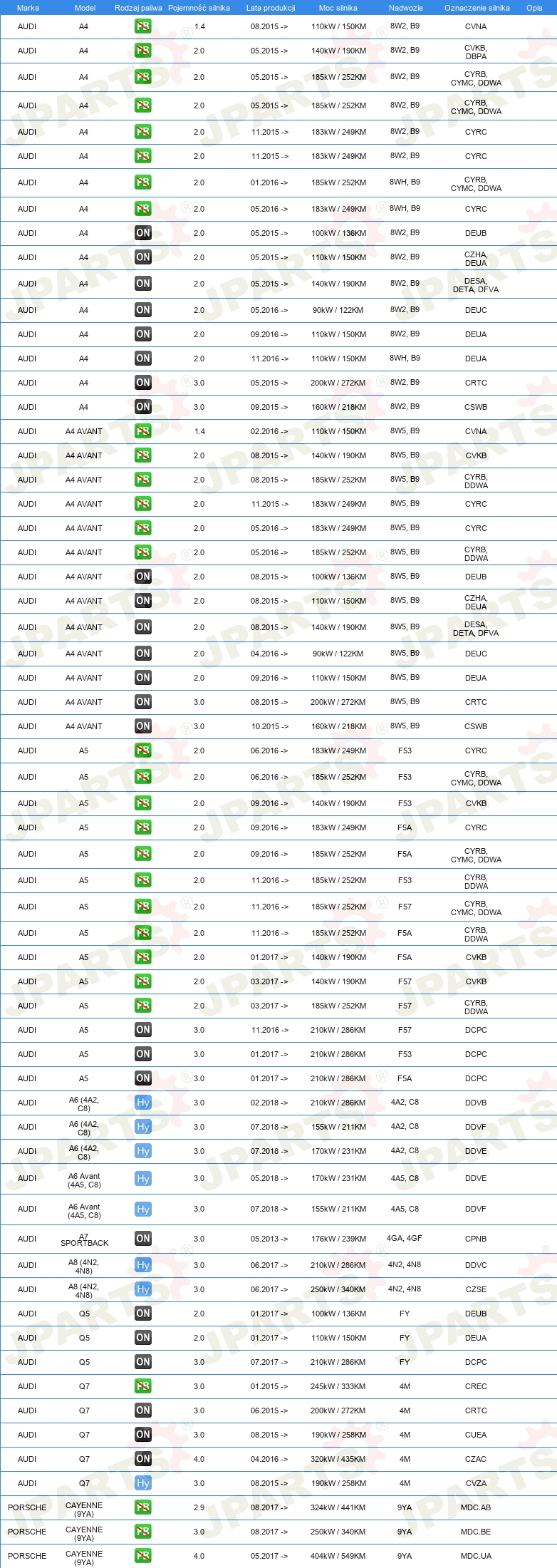Click the ON diesel icon in the A4 100kW DEUB row

coord(143,233)
